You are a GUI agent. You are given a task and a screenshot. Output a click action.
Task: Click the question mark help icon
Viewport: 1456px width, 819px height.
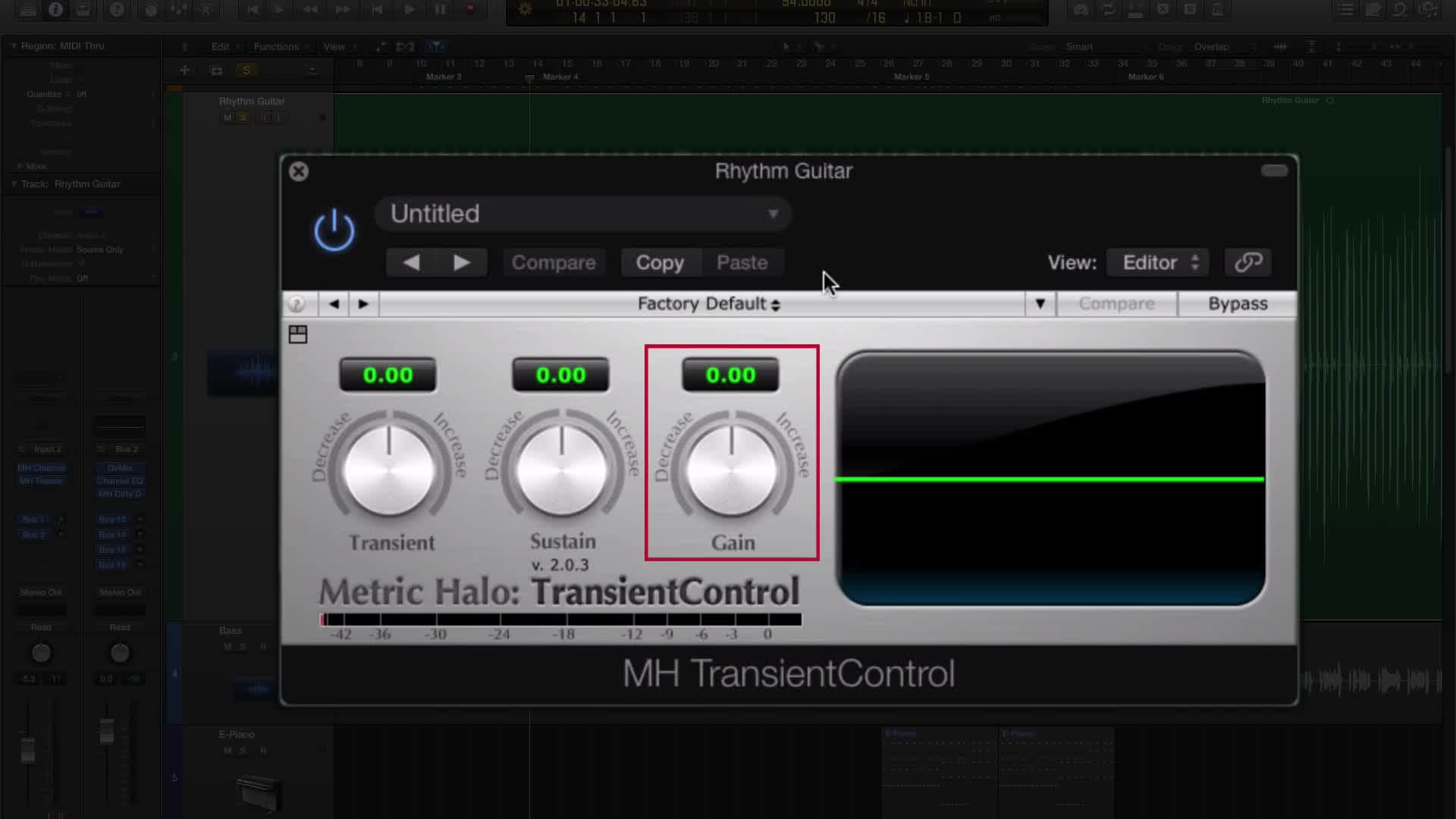(297, 304)
